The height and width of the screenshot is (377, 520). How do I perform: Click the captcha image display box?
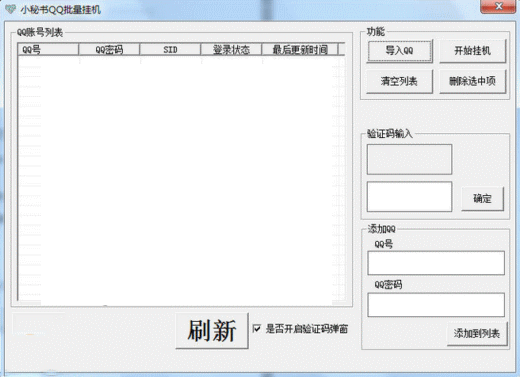(x=409, y=159)
